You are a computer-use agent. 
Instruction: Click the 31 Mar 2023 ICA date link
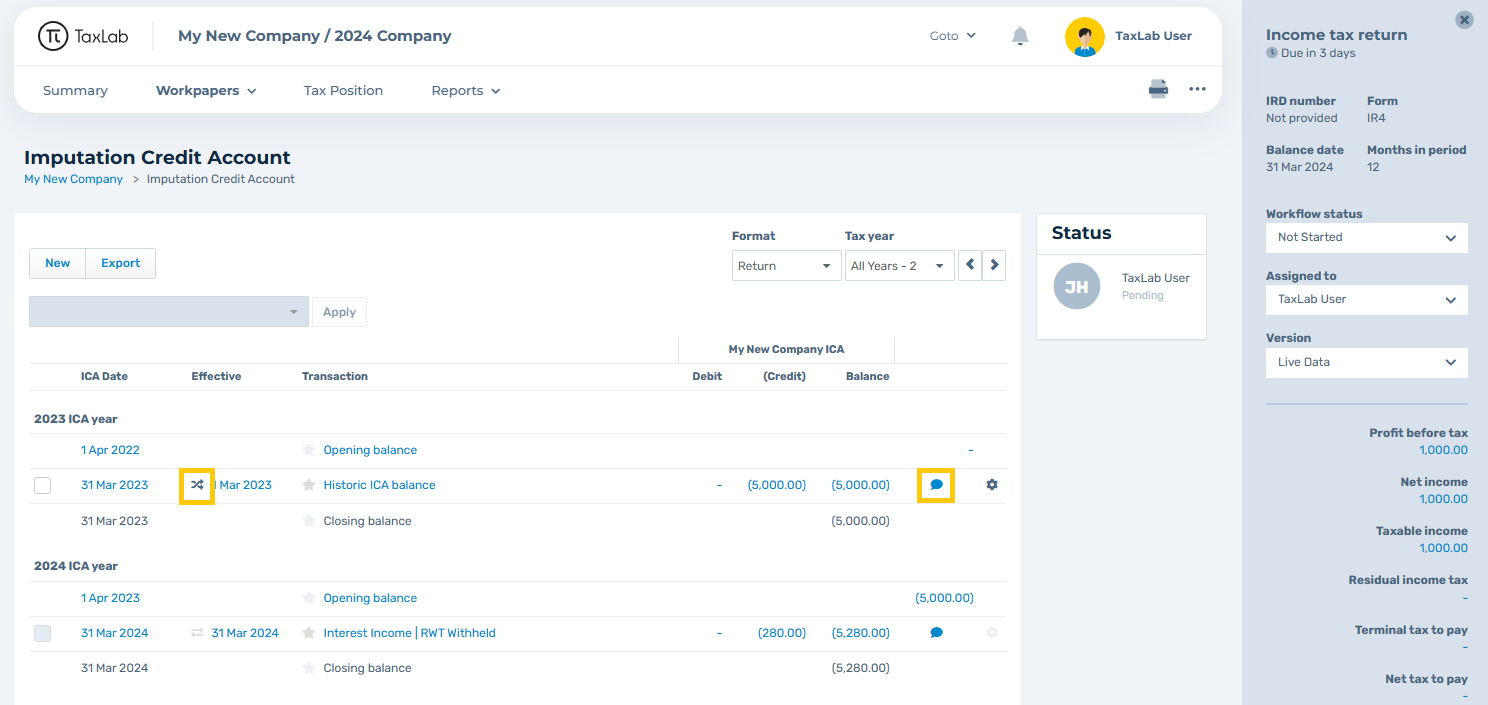click(x=114, y=485)
